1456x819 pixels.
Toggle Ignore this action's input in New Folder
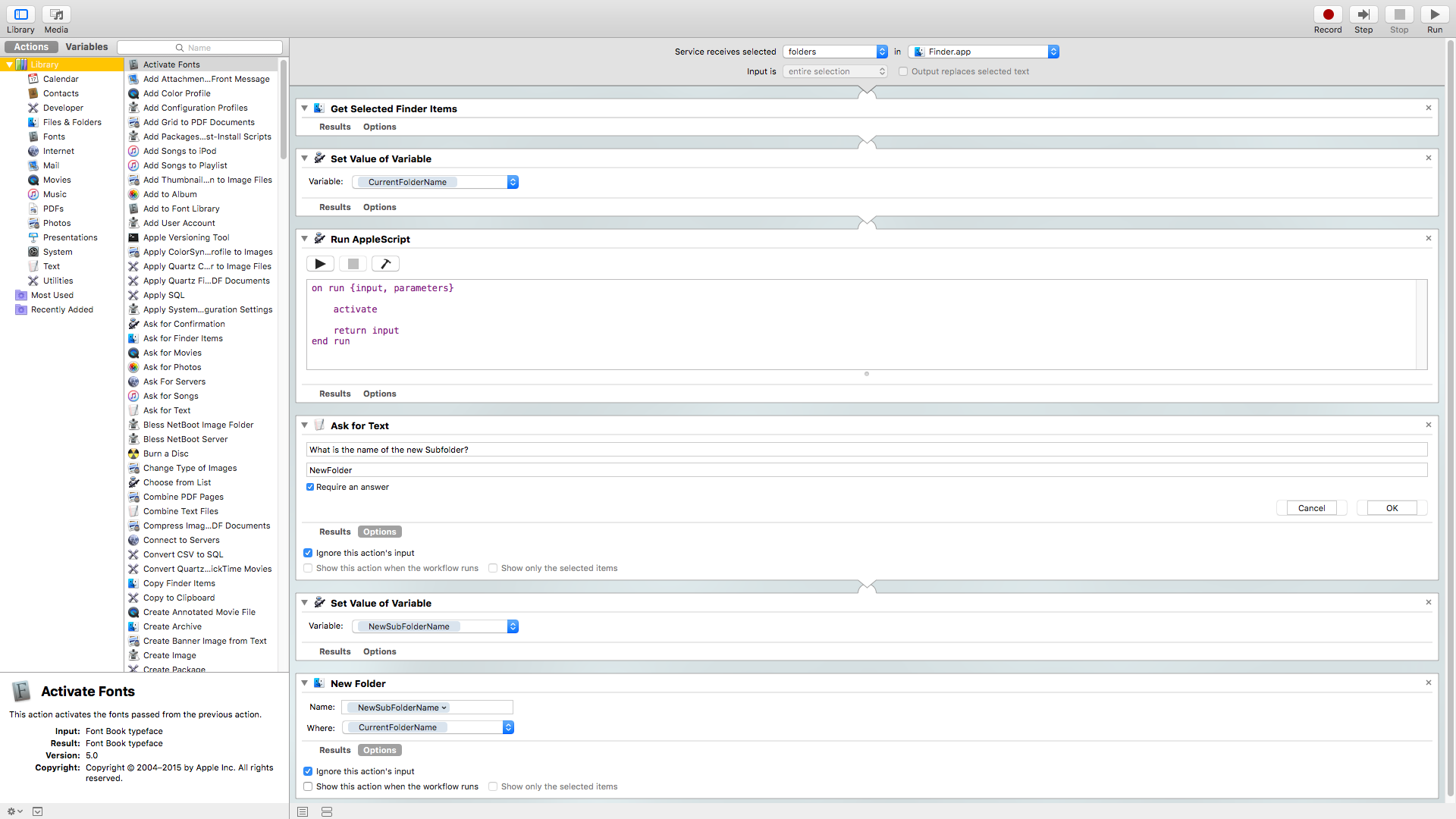(x=308, y=771)
